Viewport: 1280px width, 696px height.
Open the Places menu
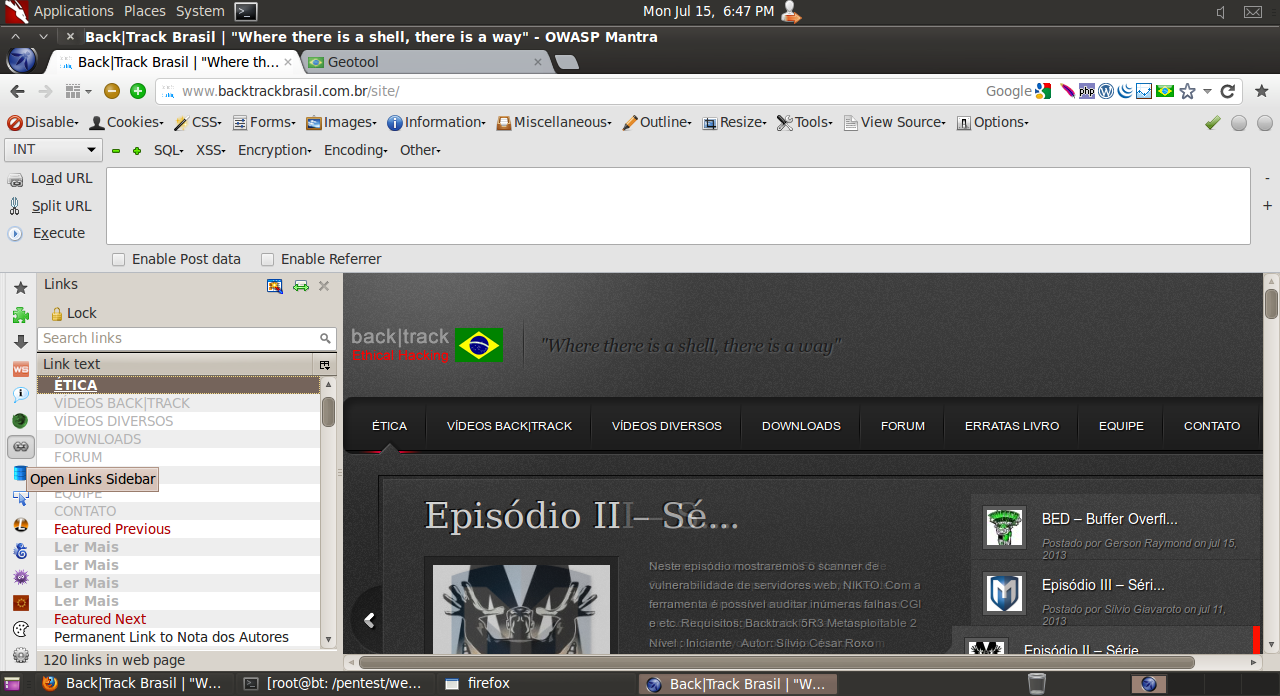point(145,11)
